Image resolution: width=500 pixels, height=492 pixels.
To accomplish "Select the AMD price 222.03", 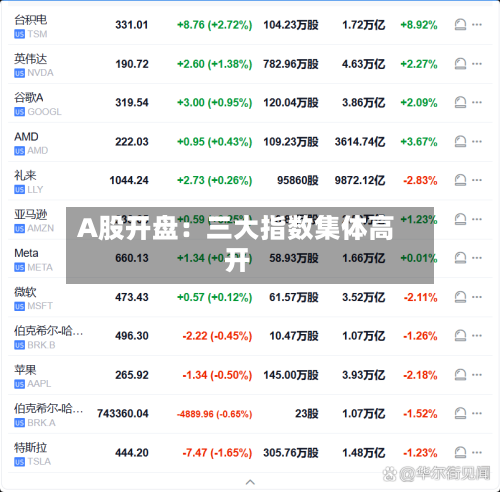I will pyautogui.click(x=132, y=142).
